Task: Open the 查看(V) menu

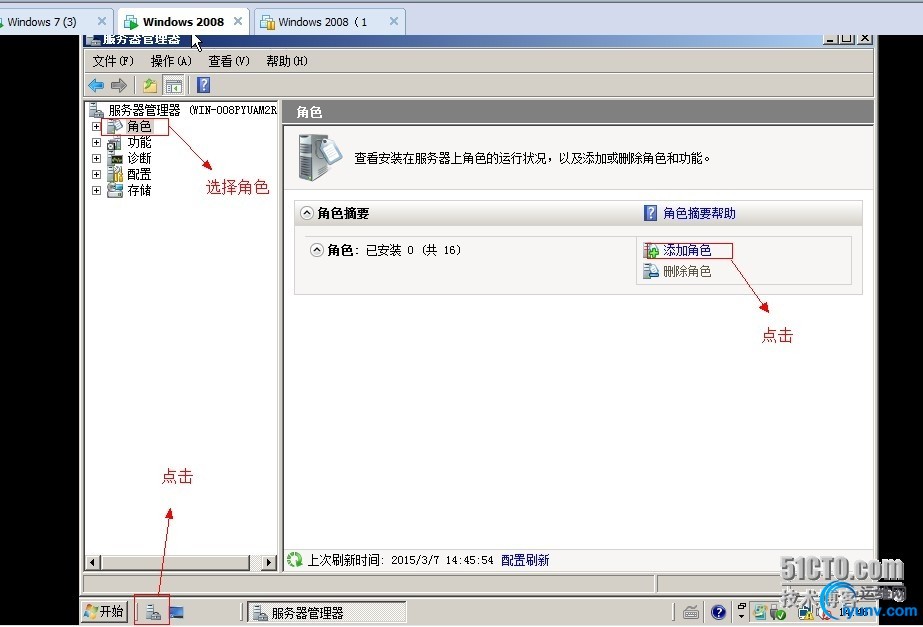Action: 229,61
